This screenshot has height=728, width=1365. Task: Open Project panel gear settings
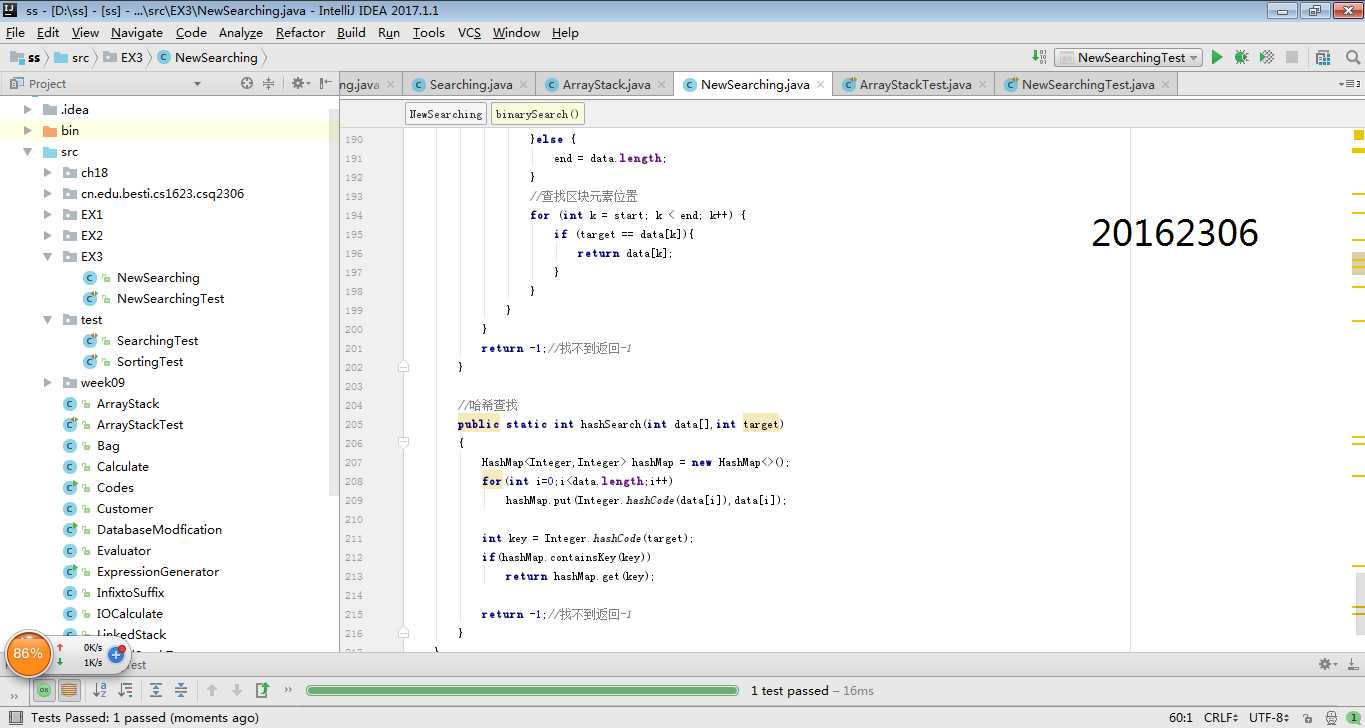click(299, 84)
